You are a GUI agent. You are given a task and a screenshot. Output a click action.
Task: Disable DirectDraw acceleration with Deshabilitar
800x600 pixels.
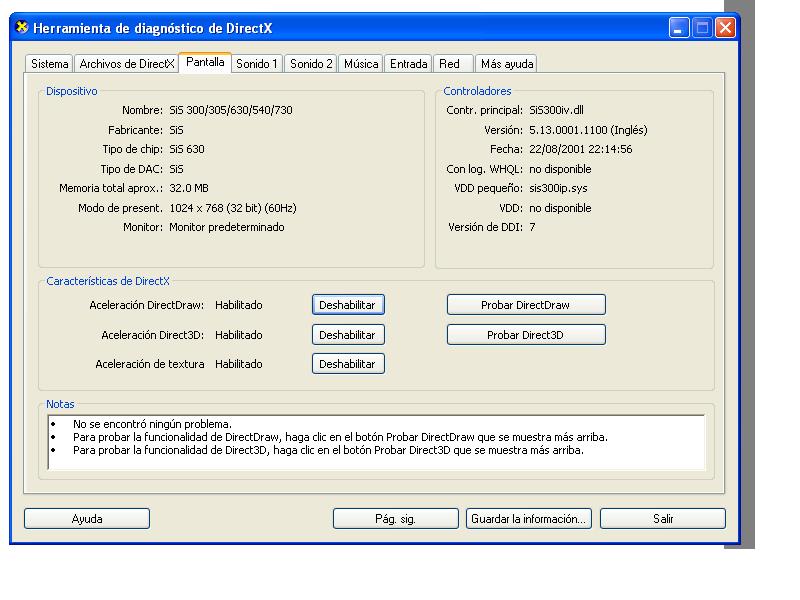pyautogui.click(x=348, y=305)
